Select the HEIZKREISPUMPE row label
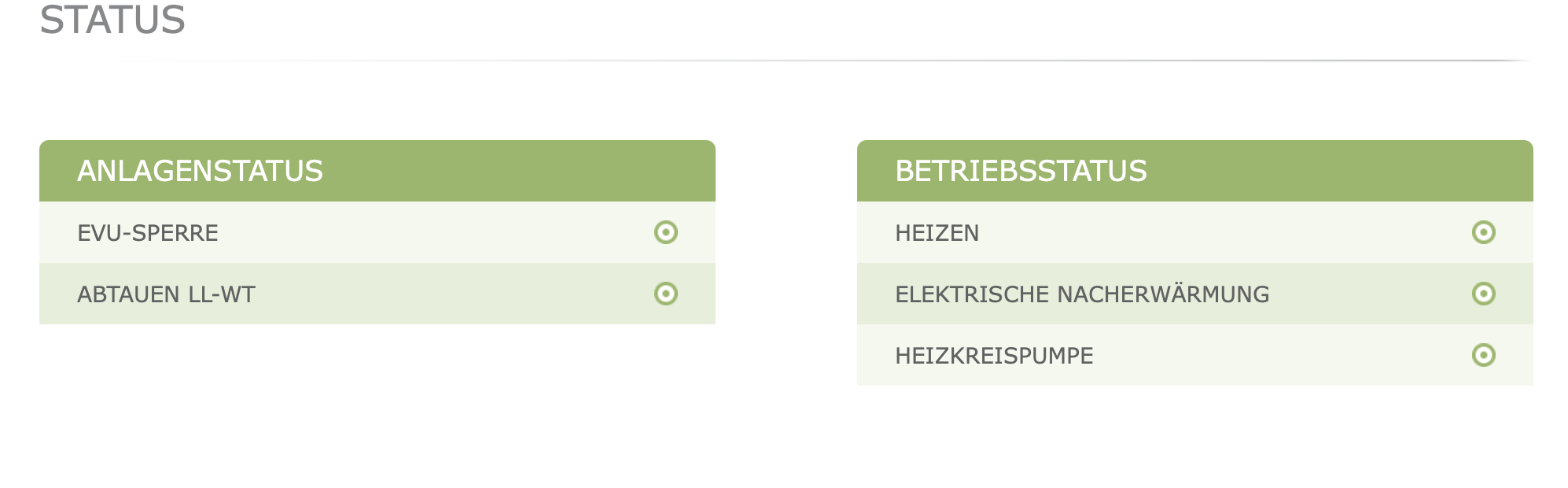The image size is (1568, 488). tap(994, 356)
